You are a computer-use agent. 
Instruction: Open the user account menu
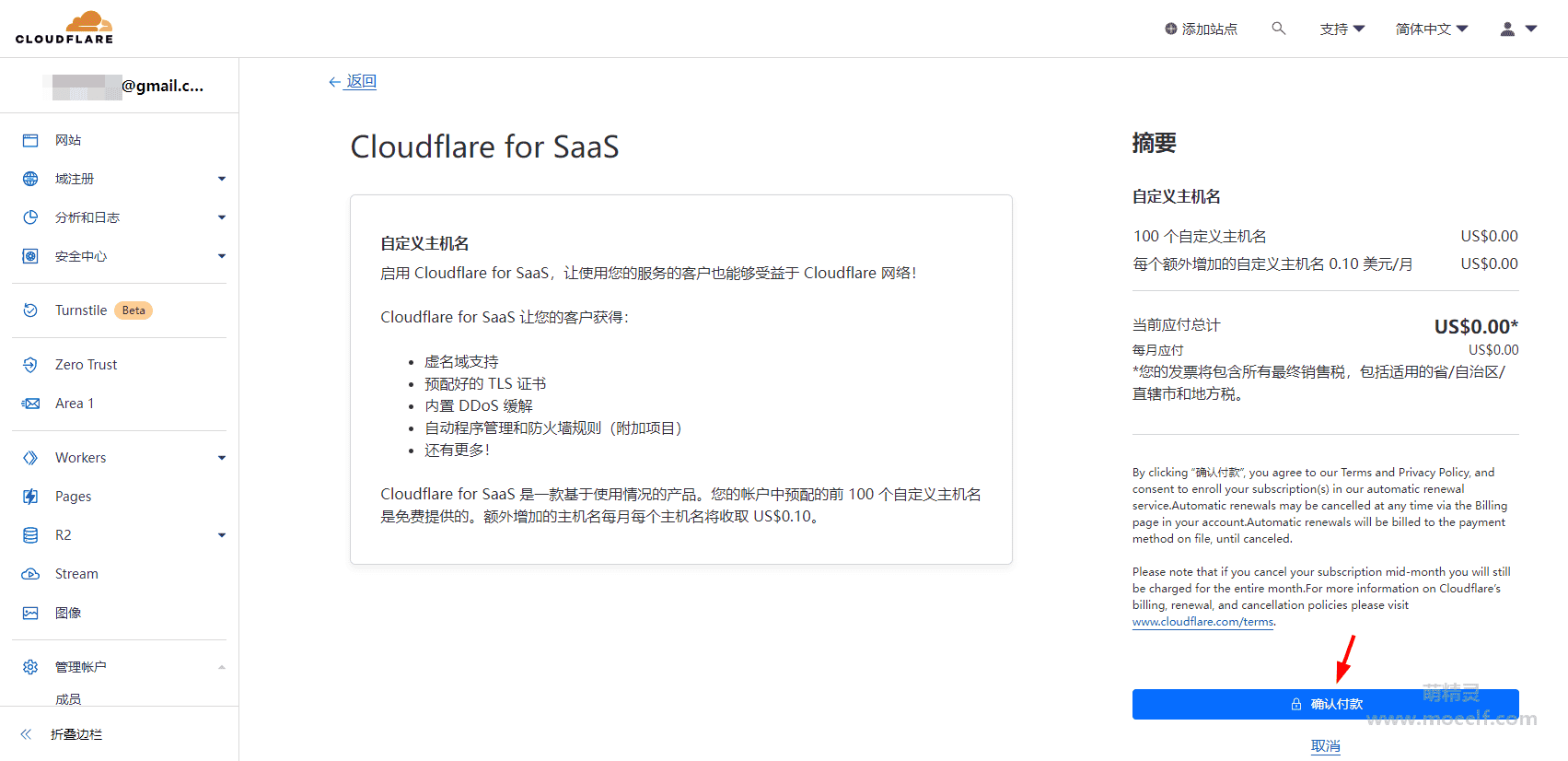coord(1519,29)
